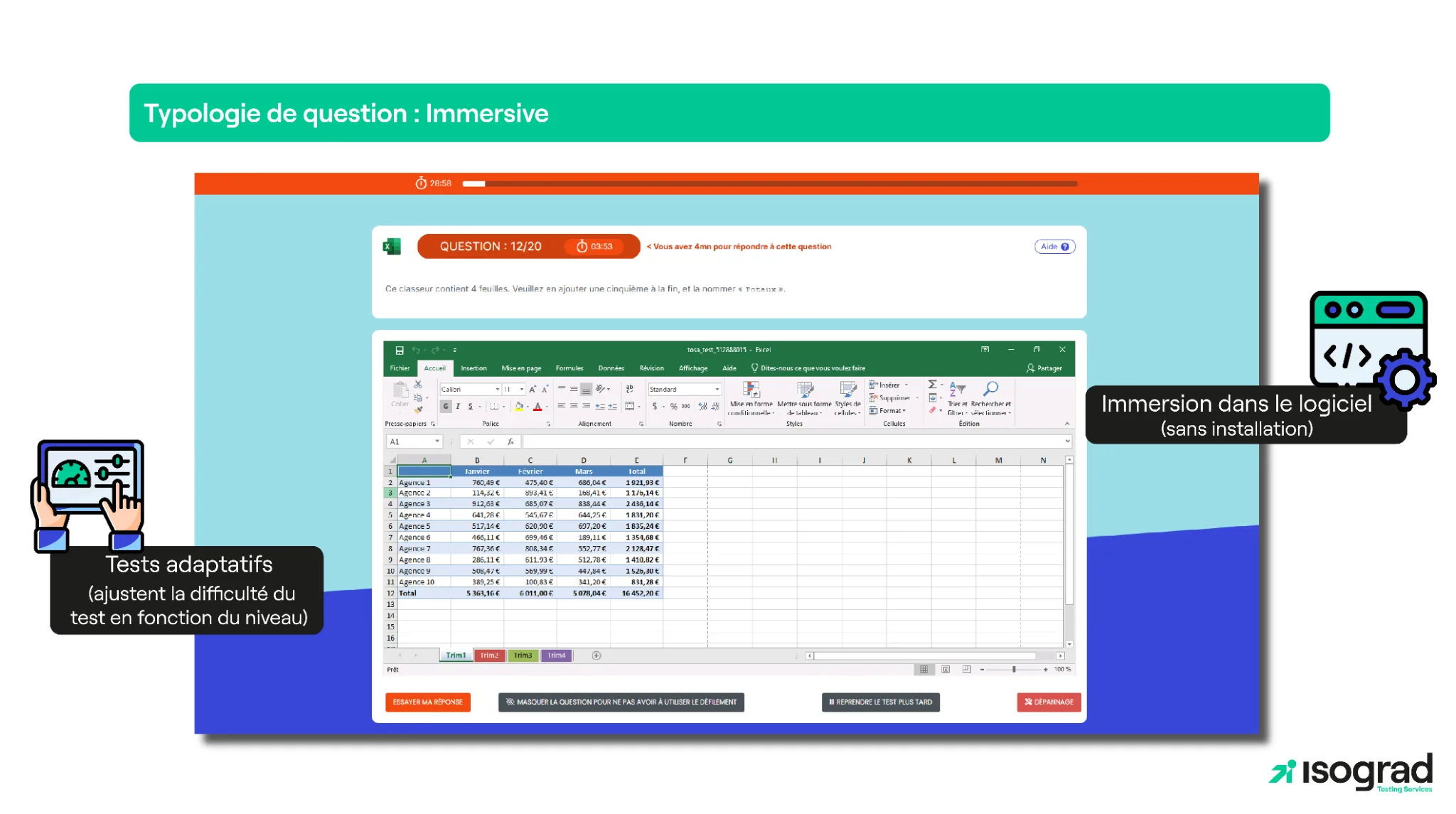The width and height of the screenshot is (1456, 814).
Task: Open Mettre sous forme de tableau
Action: [804, 398]
